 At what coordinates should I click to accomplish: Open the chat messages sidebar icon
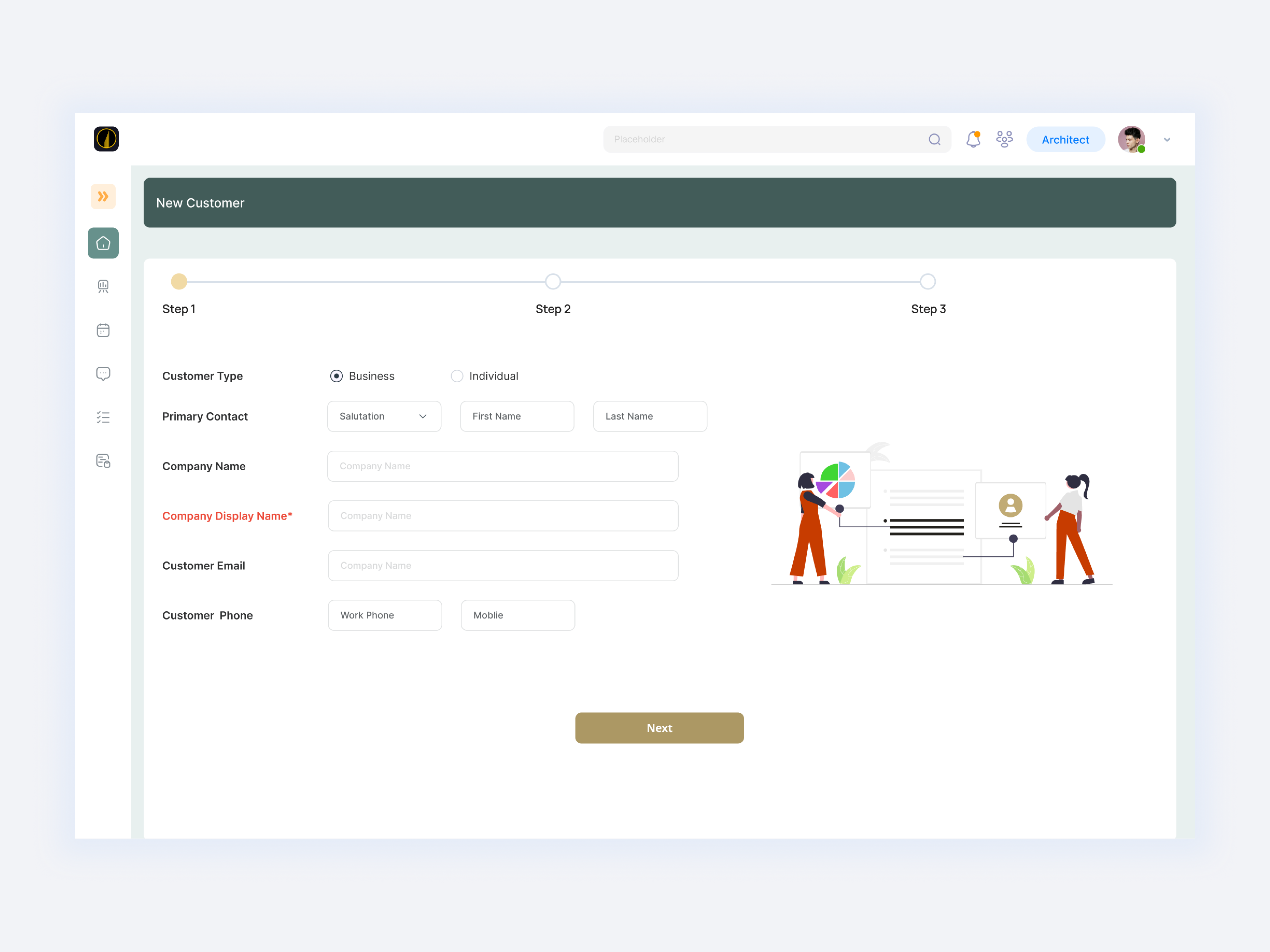click(x=103, y=374)
